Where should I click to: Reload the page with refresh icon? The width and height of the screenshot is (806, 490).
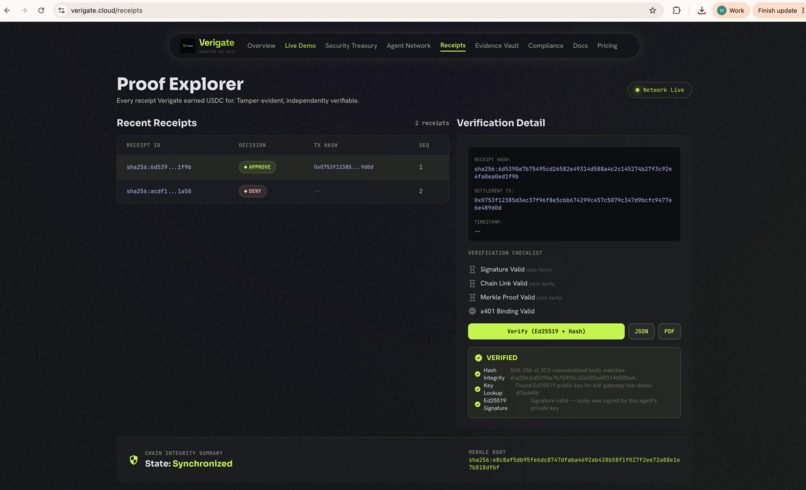click(x=41, y=10)
